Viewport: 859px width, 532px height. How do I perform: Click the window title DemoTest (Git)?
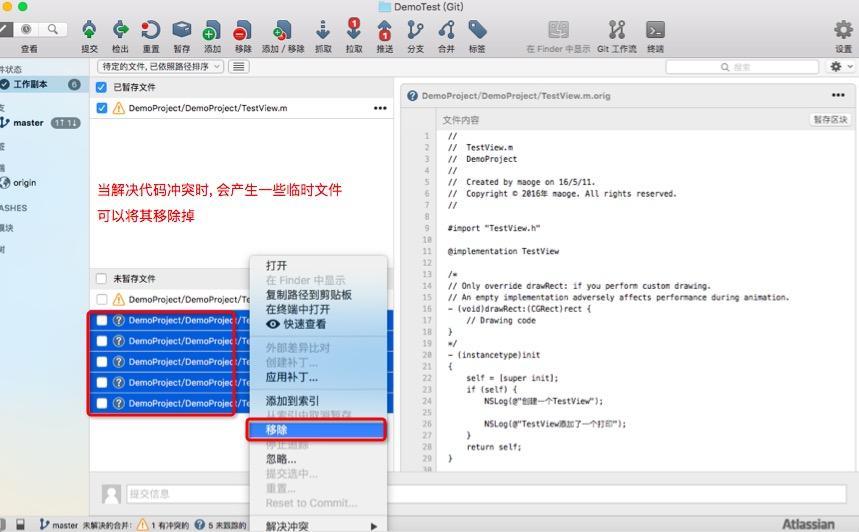(429, 7)
